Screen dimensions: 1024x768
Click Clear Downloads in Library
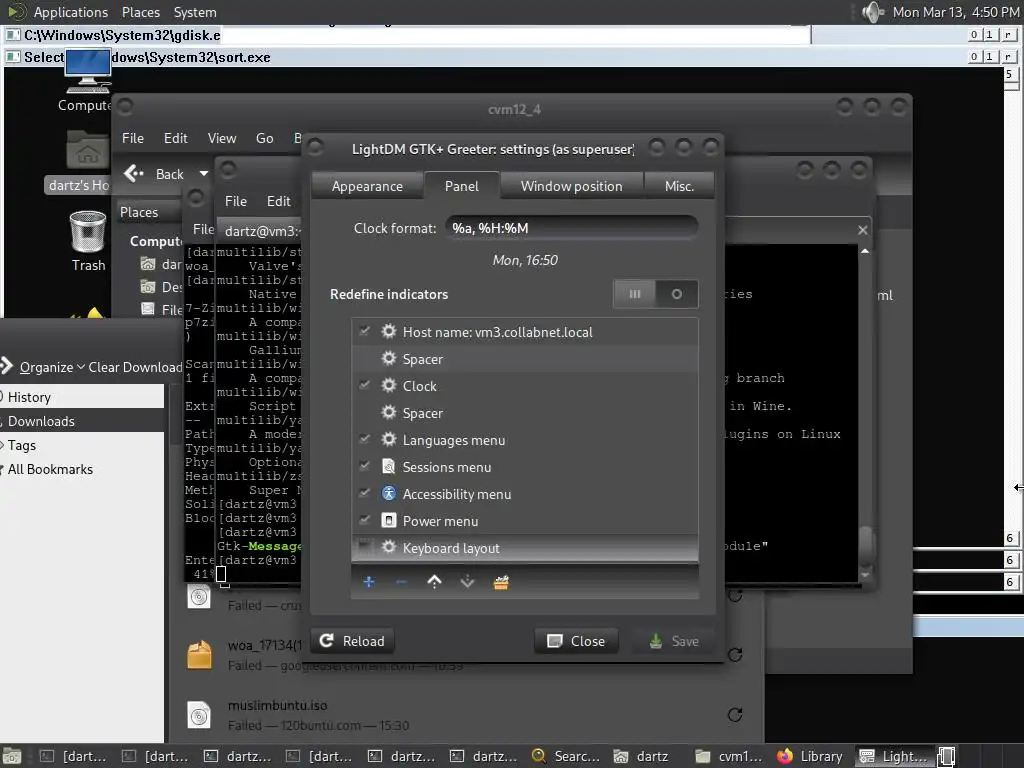pyautogui.click(x=135, y=367)
